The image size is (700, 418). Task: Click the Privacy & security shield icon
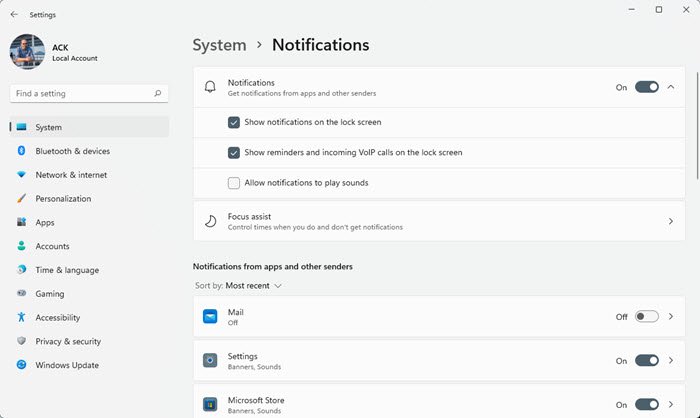(21, 341)
